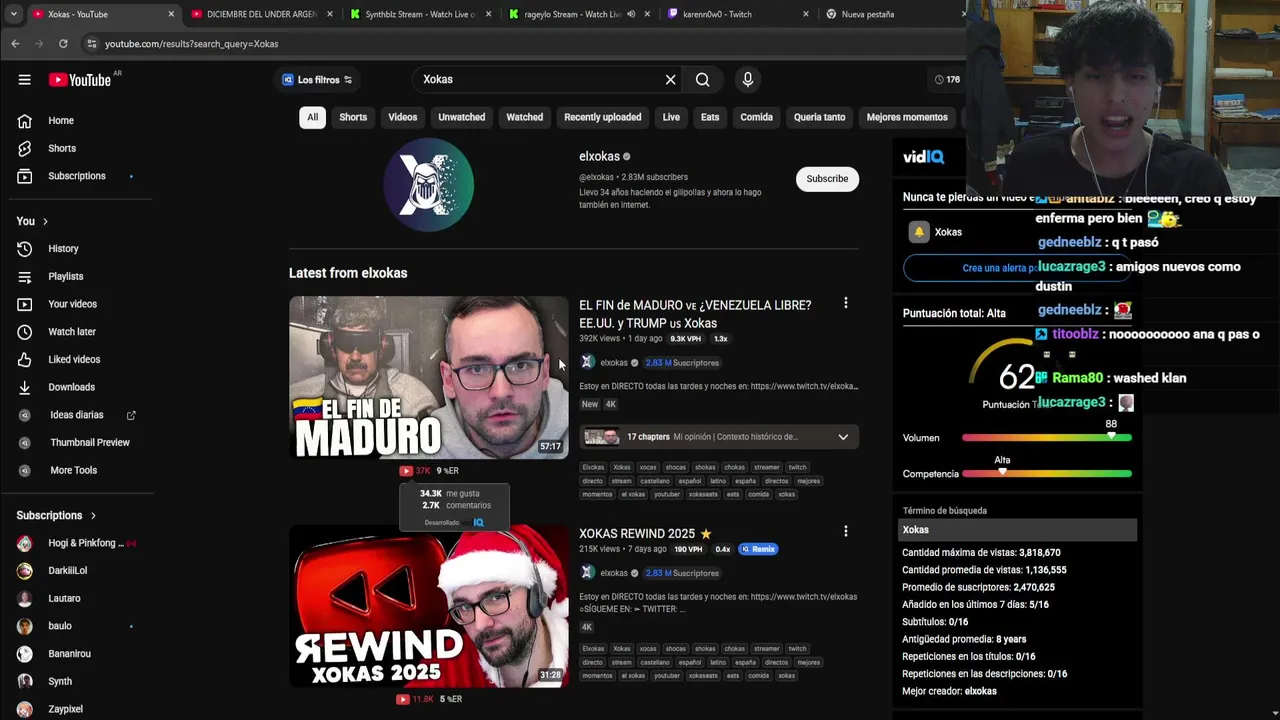Reload the browser page

point(63,44)
